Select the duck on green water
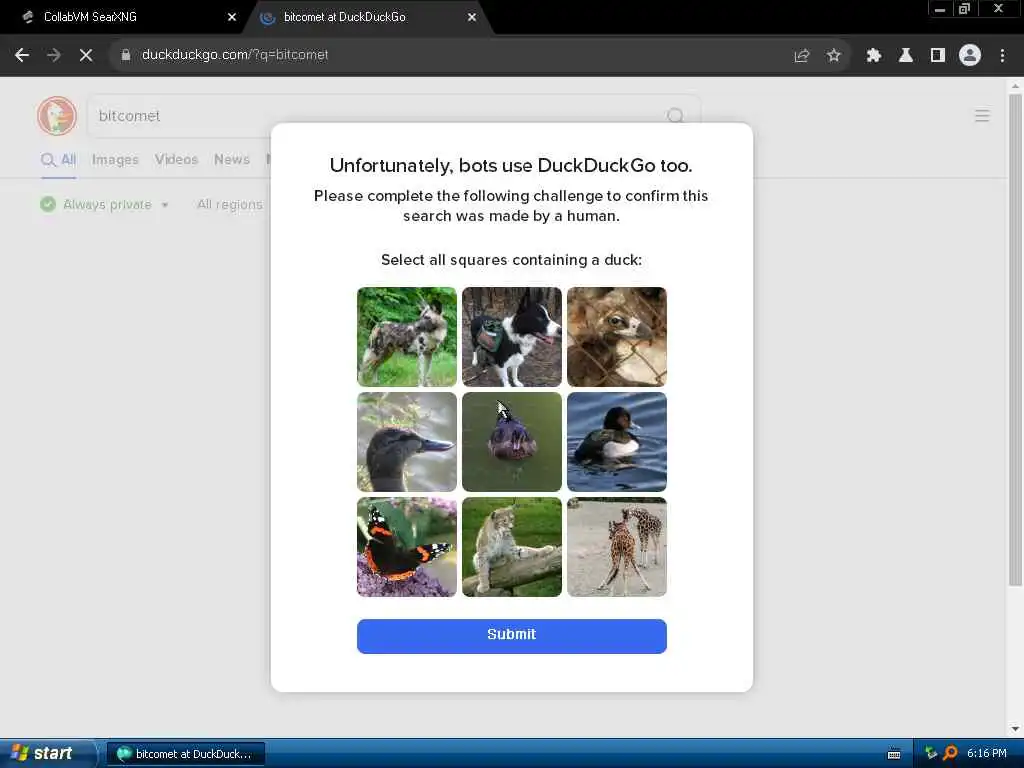 tap(512, 442)
